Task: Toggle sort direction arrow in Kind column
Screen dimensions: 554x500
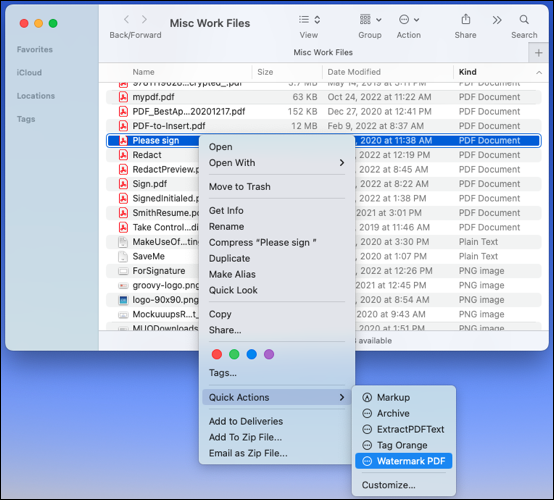Action: click(539, 72)
